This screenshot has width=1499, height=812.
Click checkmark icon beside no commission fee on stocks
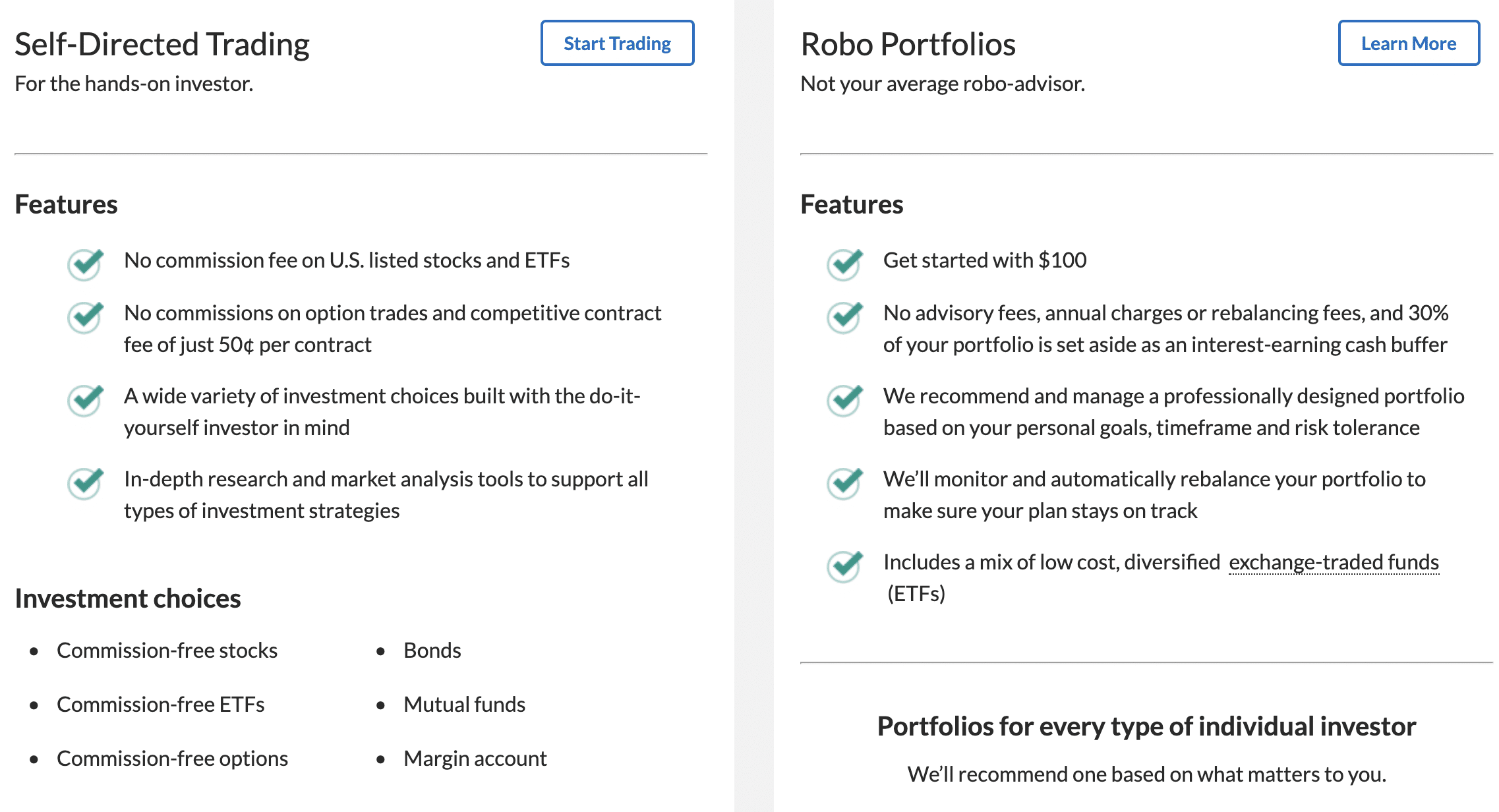point(86,264)
